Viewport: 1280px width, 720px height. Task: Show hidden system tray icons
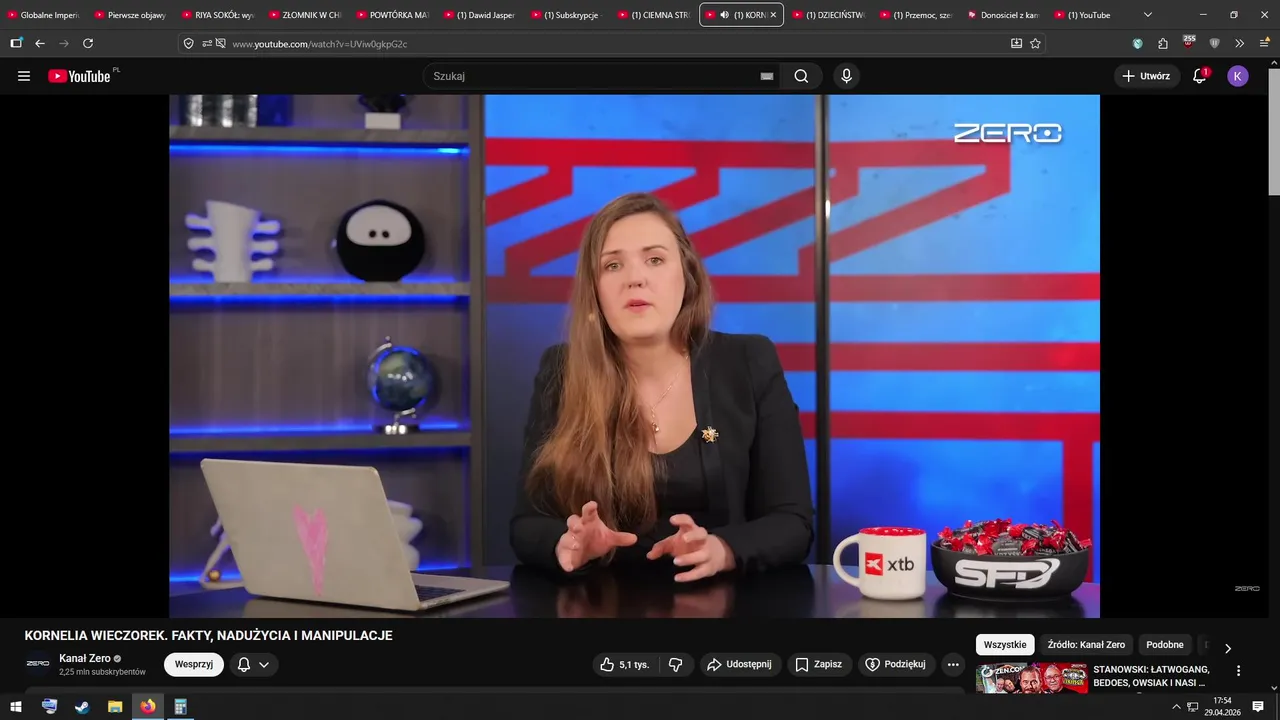[1176, 707]
